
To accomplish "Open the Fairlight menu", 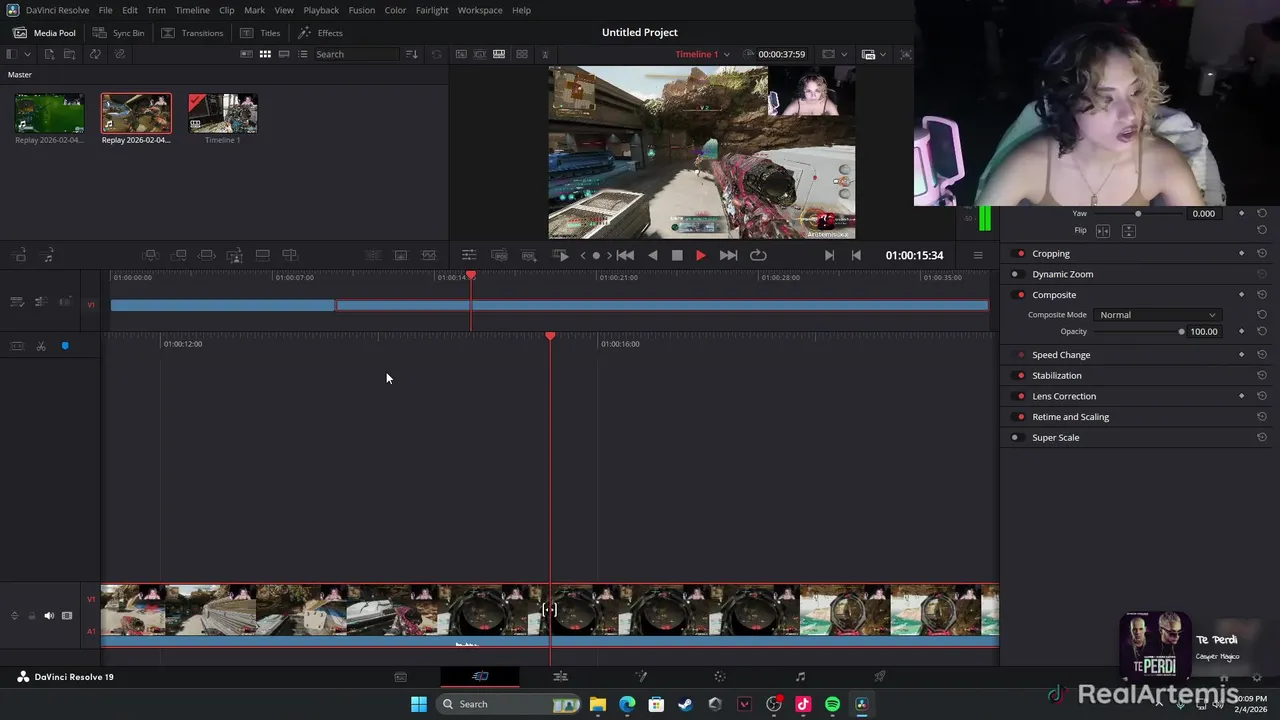I will pyautogui.click(x=432, y=10).
